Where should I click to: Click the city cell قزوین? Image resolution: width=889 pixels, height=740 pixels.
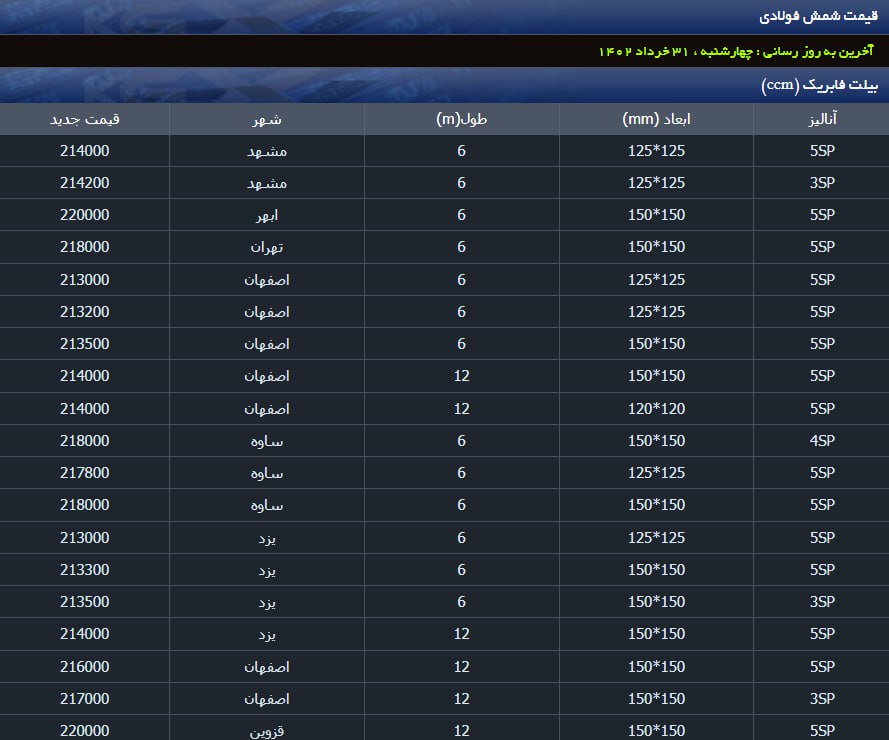tap(267, 731)
